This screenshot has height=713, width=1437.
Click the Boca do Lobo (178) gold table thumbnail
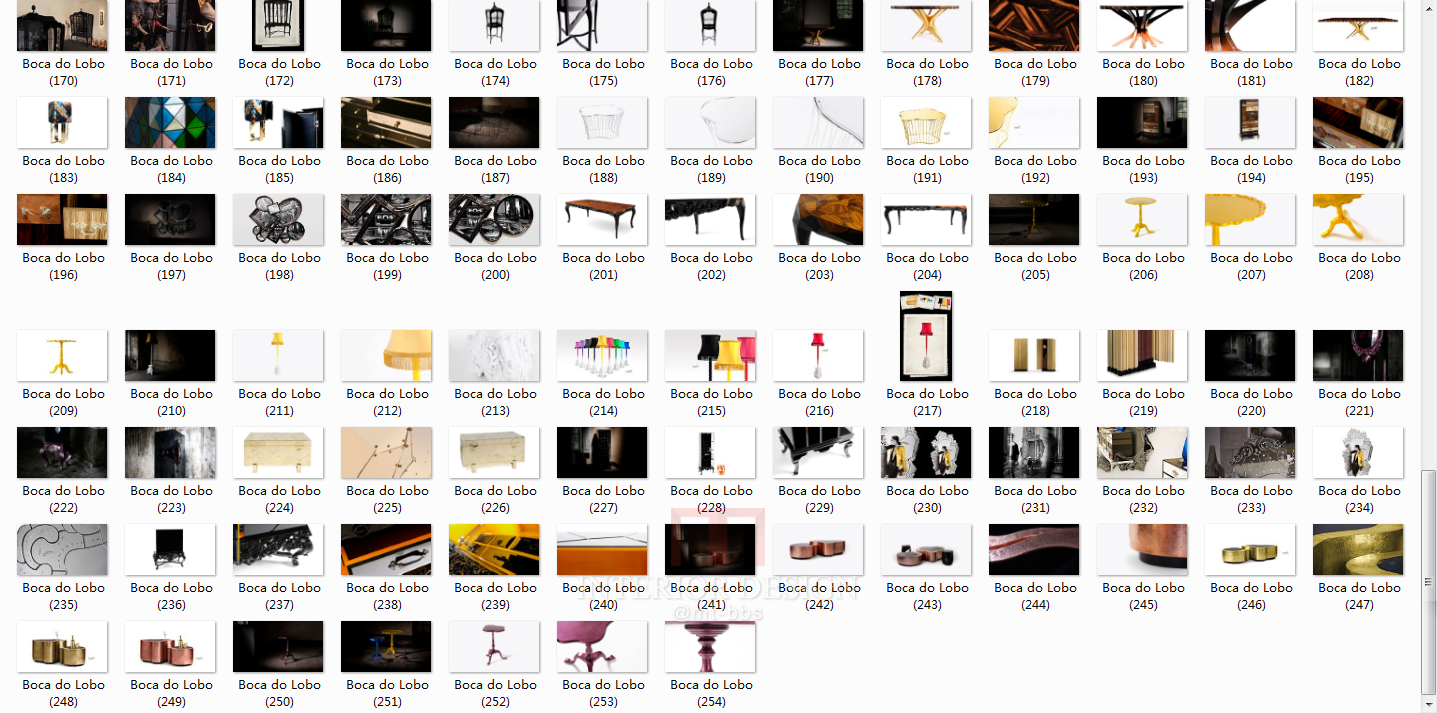pyautogui.click(x=926, y=25)
